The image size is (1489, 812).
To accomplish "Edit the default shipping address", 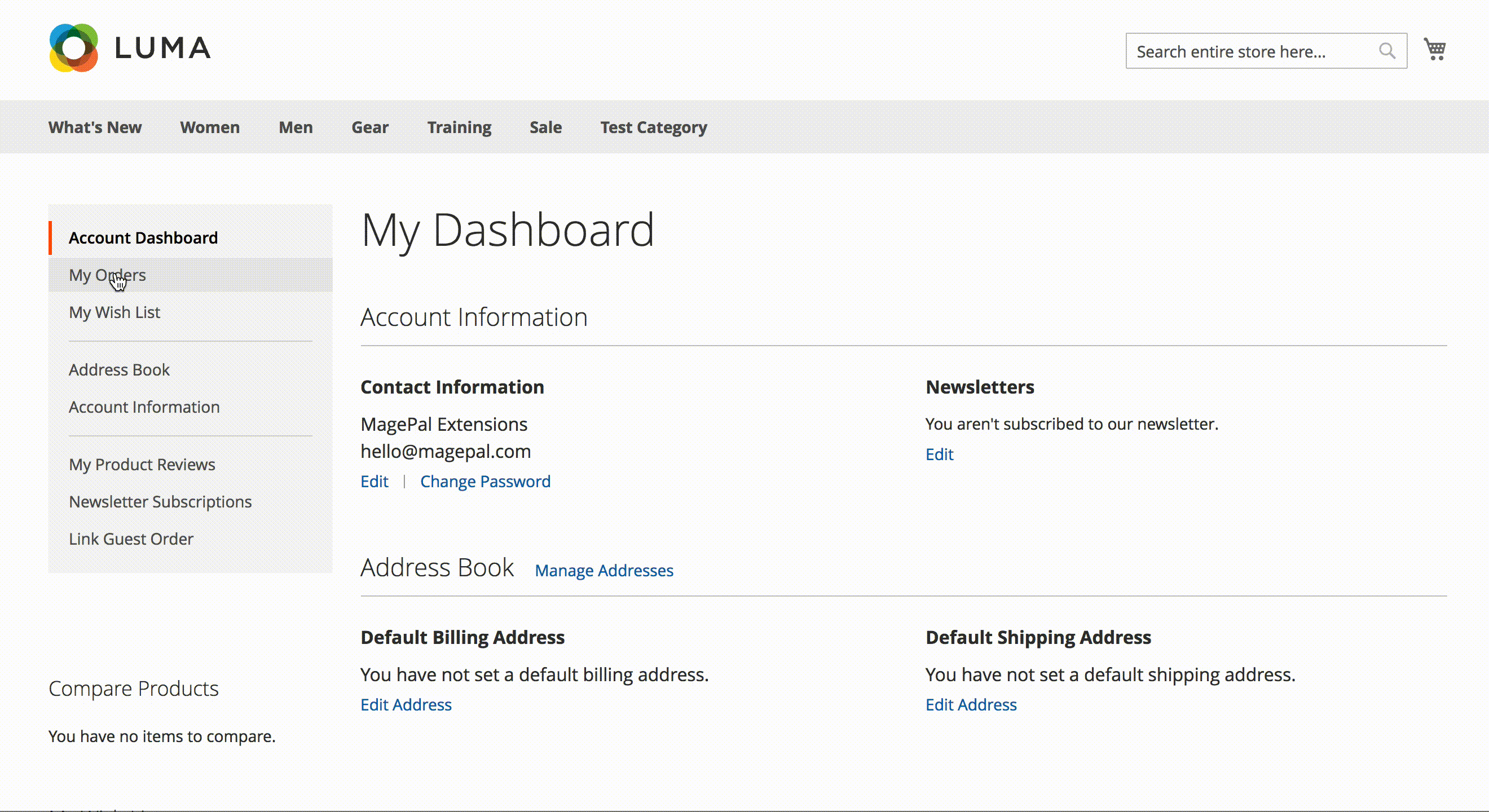I will click(x=971, y=704).
